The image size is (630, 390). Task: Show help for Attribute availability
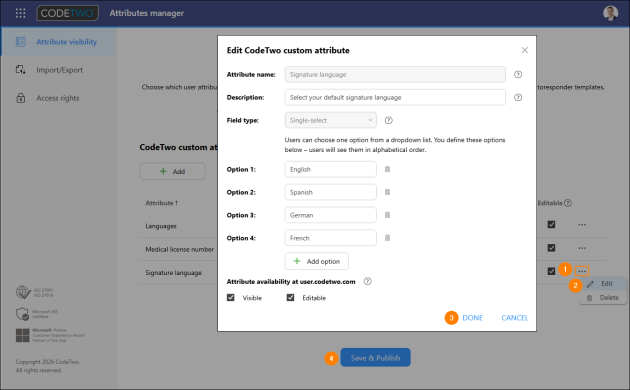pos(368,281)
